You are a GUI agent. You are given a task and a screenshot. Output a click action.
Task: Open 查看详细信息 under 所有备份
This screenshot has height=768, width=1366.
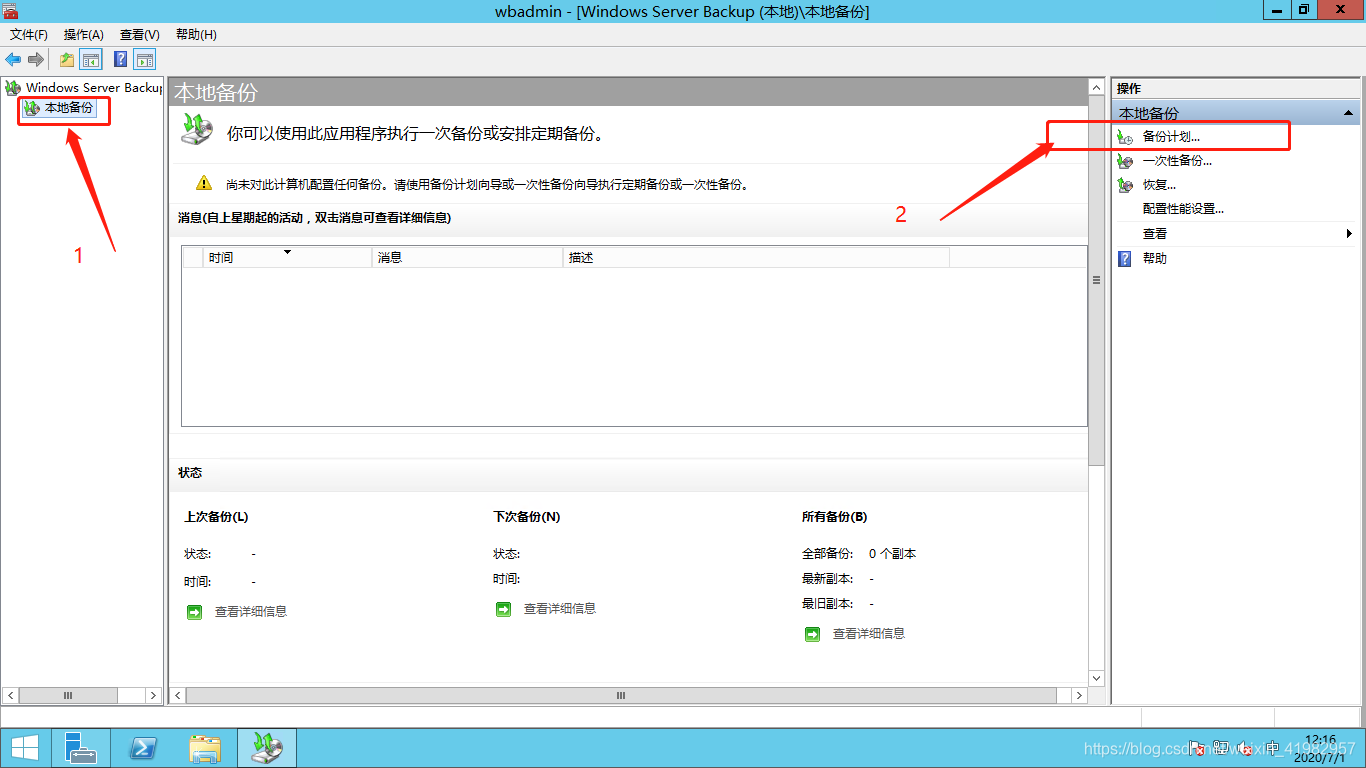coord(869,633)
